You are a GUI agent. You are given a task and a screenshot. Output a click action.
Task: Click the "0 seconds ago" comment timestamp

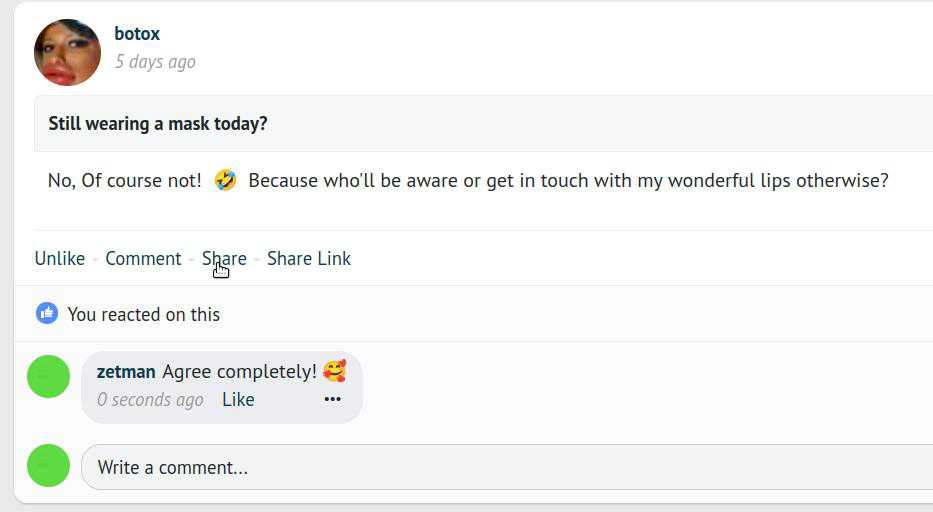[x=150, y=400]
